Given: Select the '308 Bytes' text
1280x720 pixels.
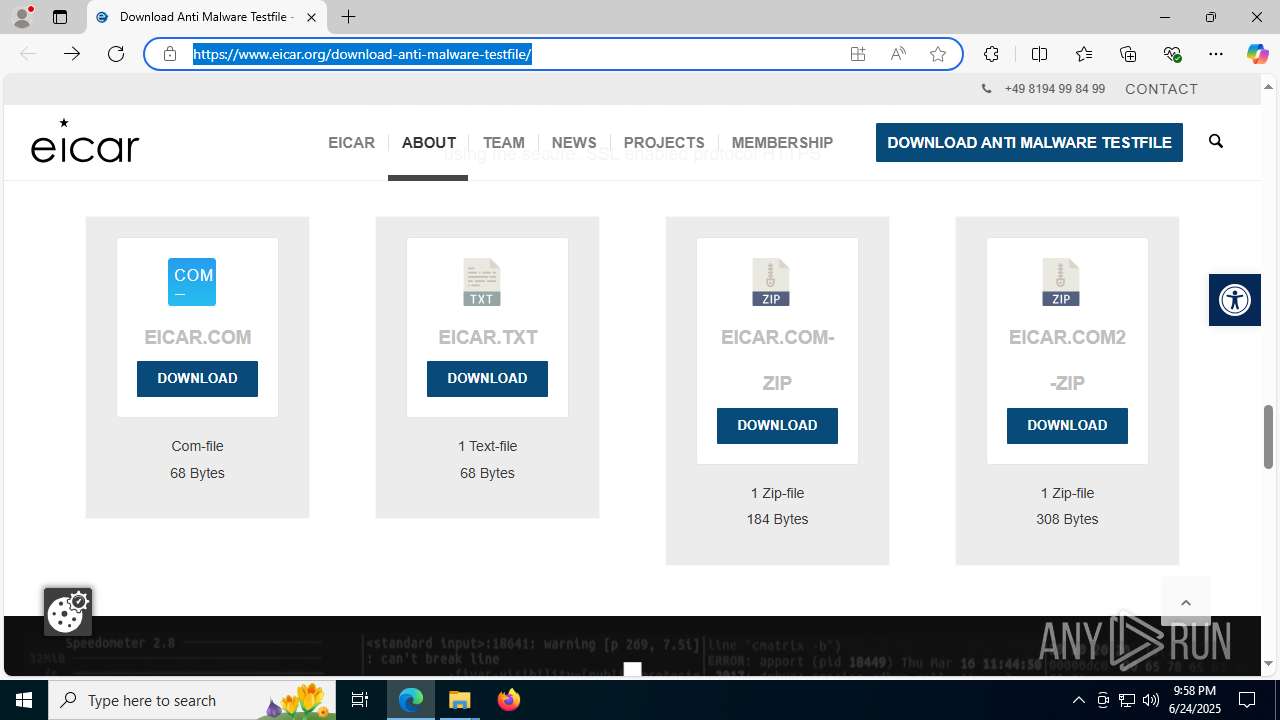Looking at the screenshot, I should tap(1067, 519).
